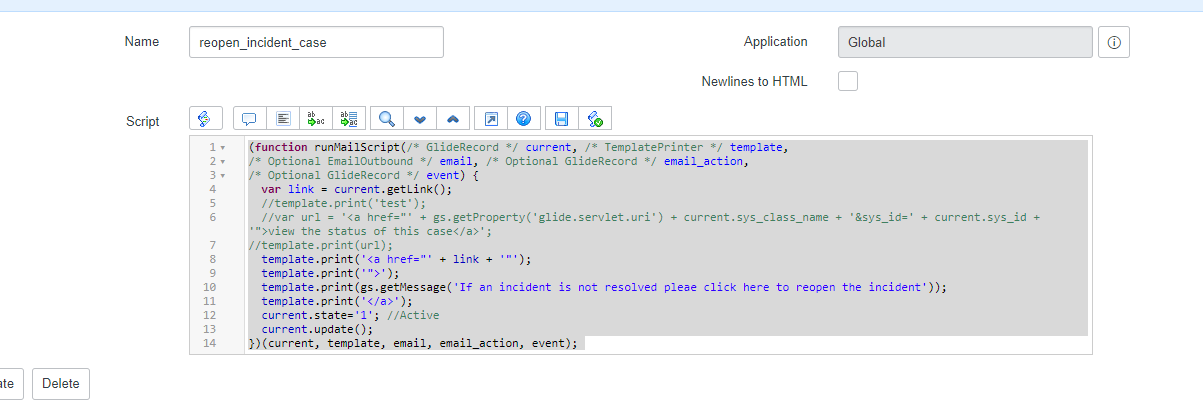Screen dimensions: 1203x405
Task: Click the Find Previous up-arrow icon
Action: point(453,119)
